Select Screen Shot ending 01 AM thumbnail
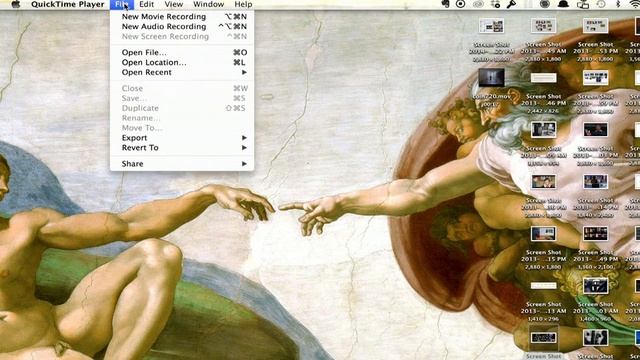The height and width of the screenshot is (360, 640). [x=596, y=286]
